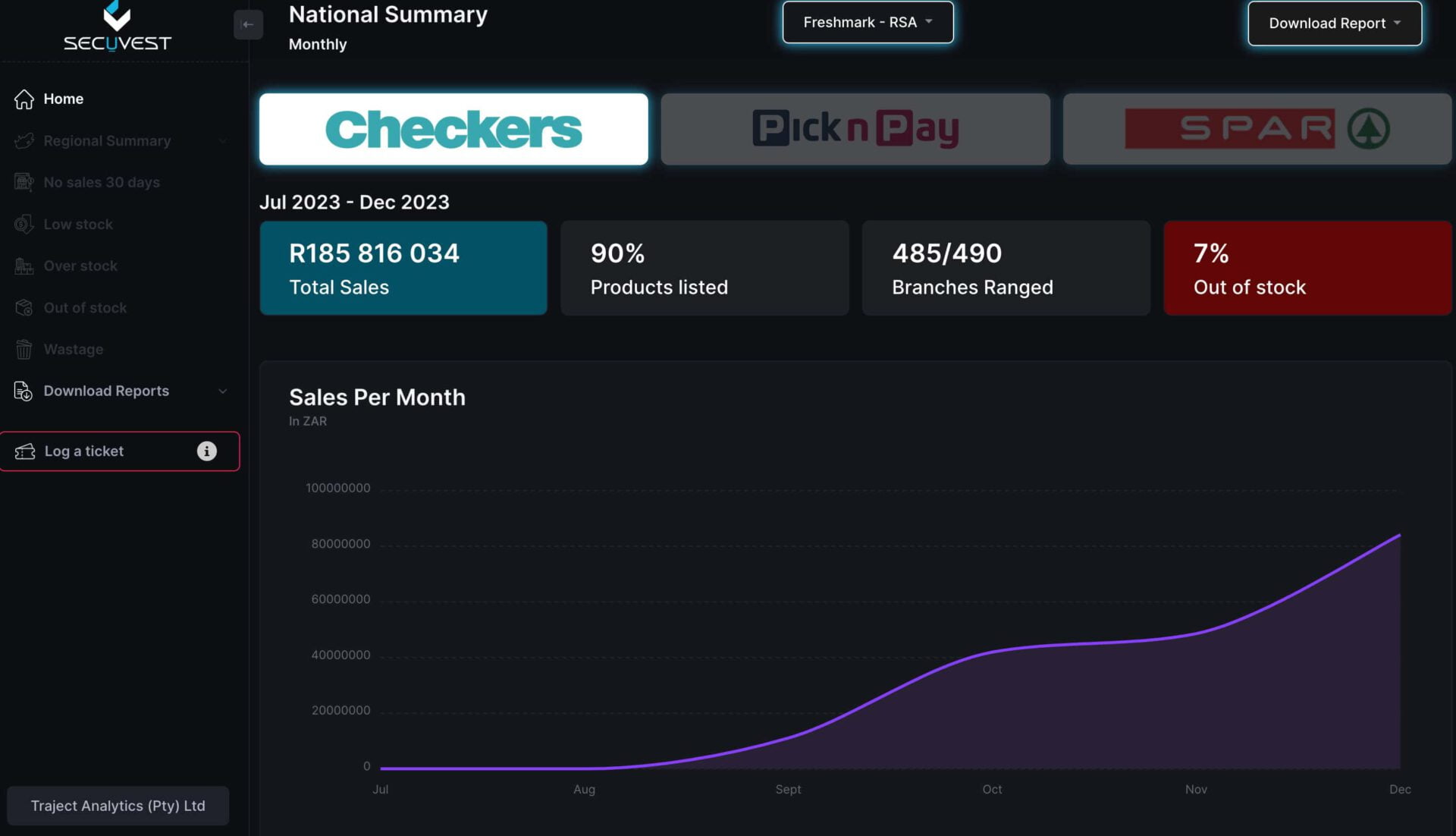The width and height of the screenshot is (1456, 836).
Task: Select the Checkers retailer tab
Action: click(x=453, y=129)
